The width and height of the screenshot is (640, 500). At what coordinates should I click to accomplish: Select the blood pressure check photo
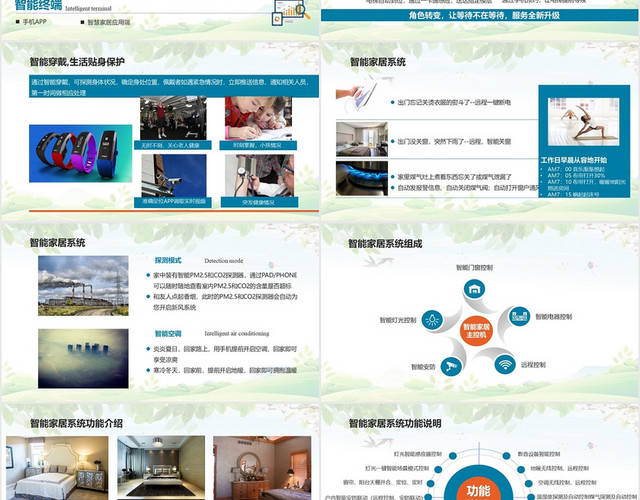coord(259,176)
